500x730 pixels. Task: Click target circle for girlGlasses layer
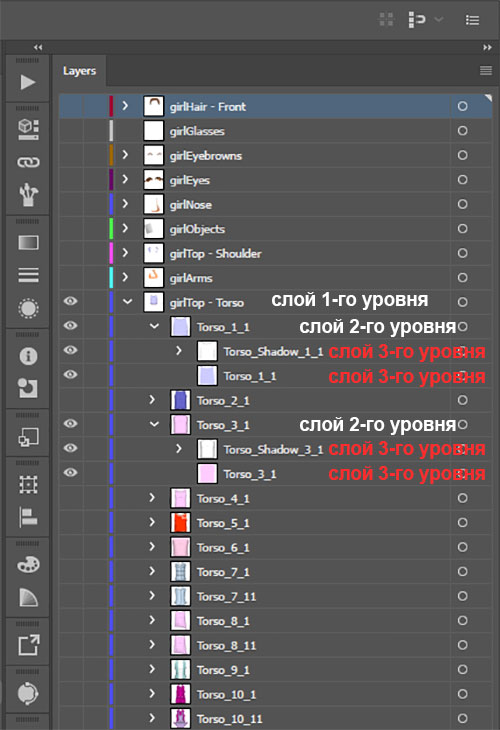coord(462,130)
